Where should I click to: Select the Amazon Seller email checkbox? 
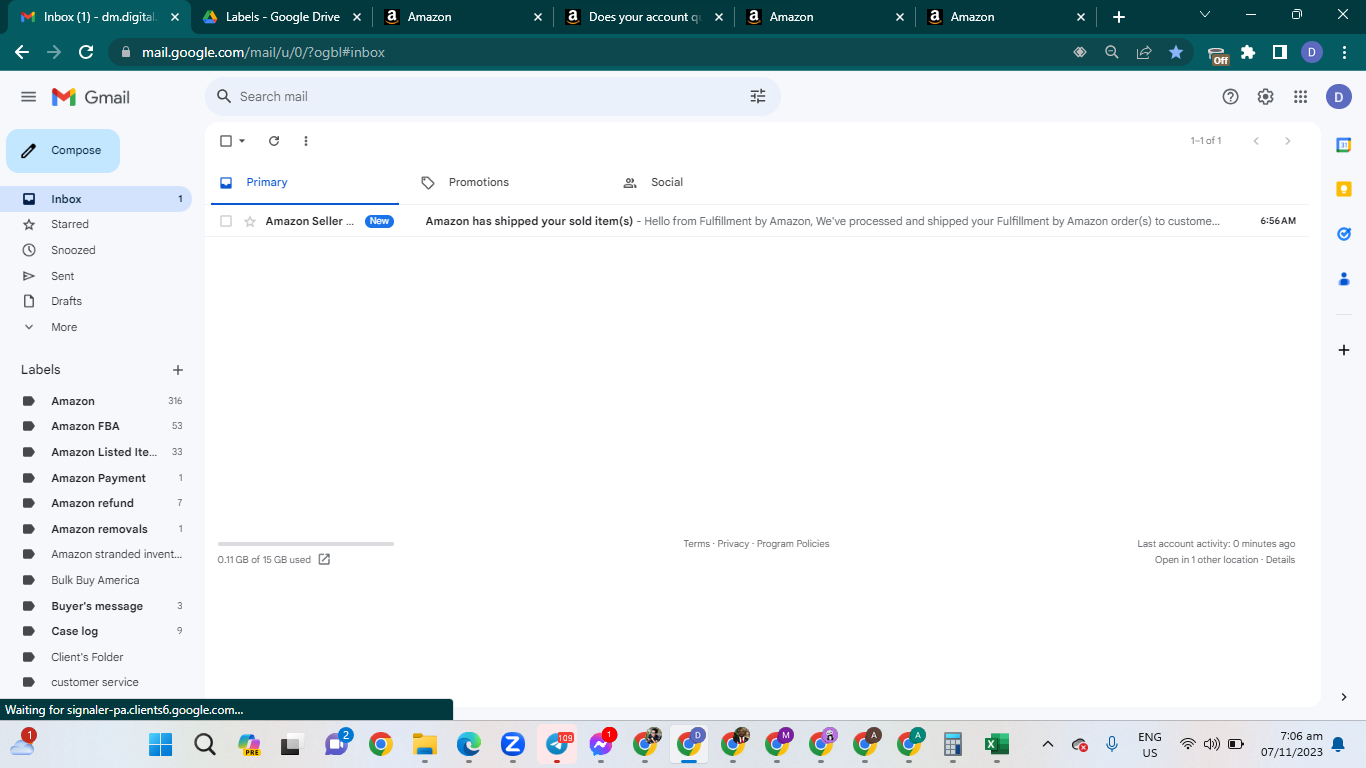click(226, 221)
